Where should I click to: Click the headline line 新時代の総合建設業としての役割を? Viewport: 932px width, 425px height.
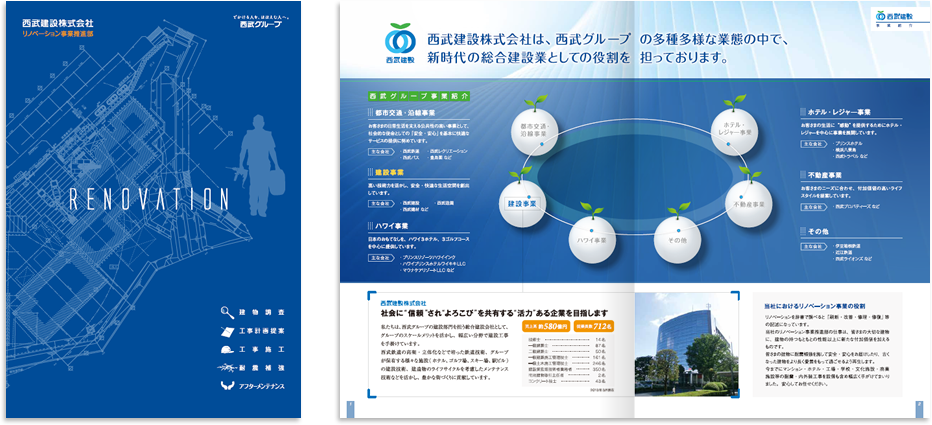[x=528, y=59]
